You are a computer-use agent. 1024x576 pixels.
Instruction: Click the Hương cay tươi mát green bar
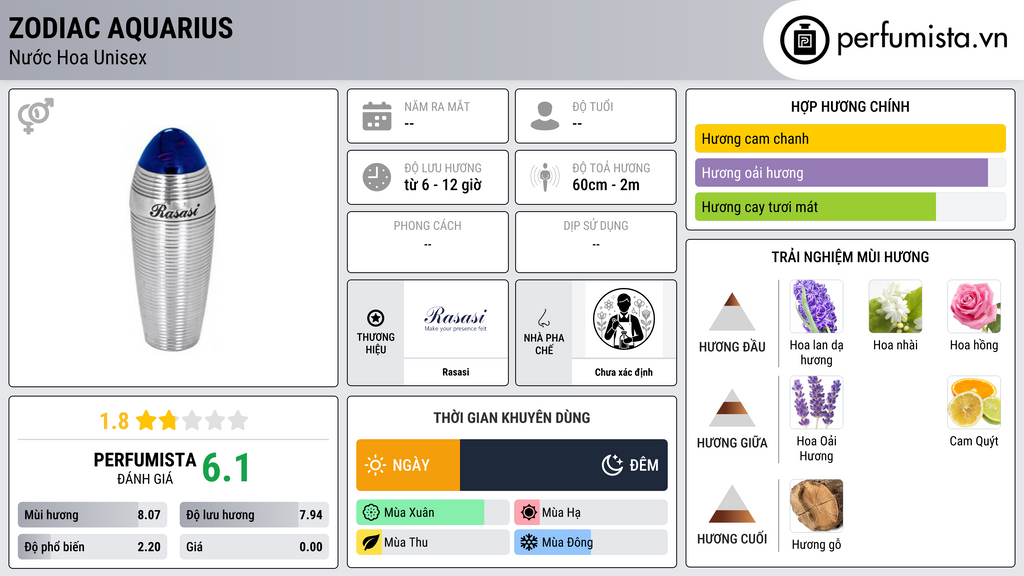[850, 207]
